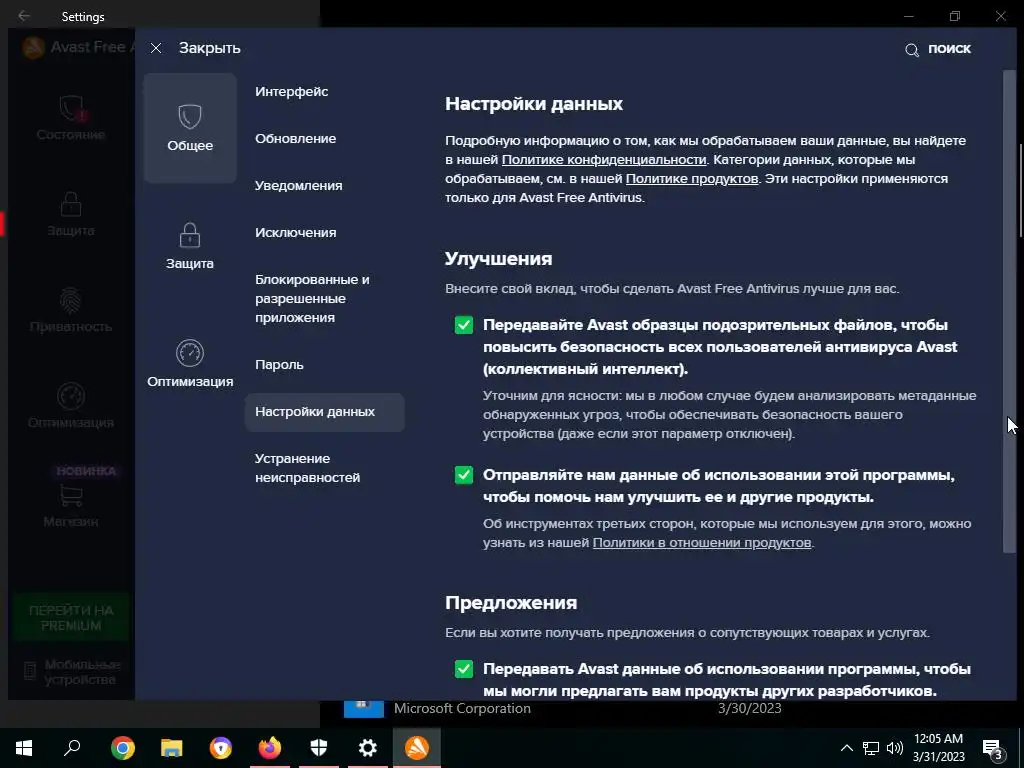Click the search magnifier icon
The image size is (1024, 768).
[912, 50]
